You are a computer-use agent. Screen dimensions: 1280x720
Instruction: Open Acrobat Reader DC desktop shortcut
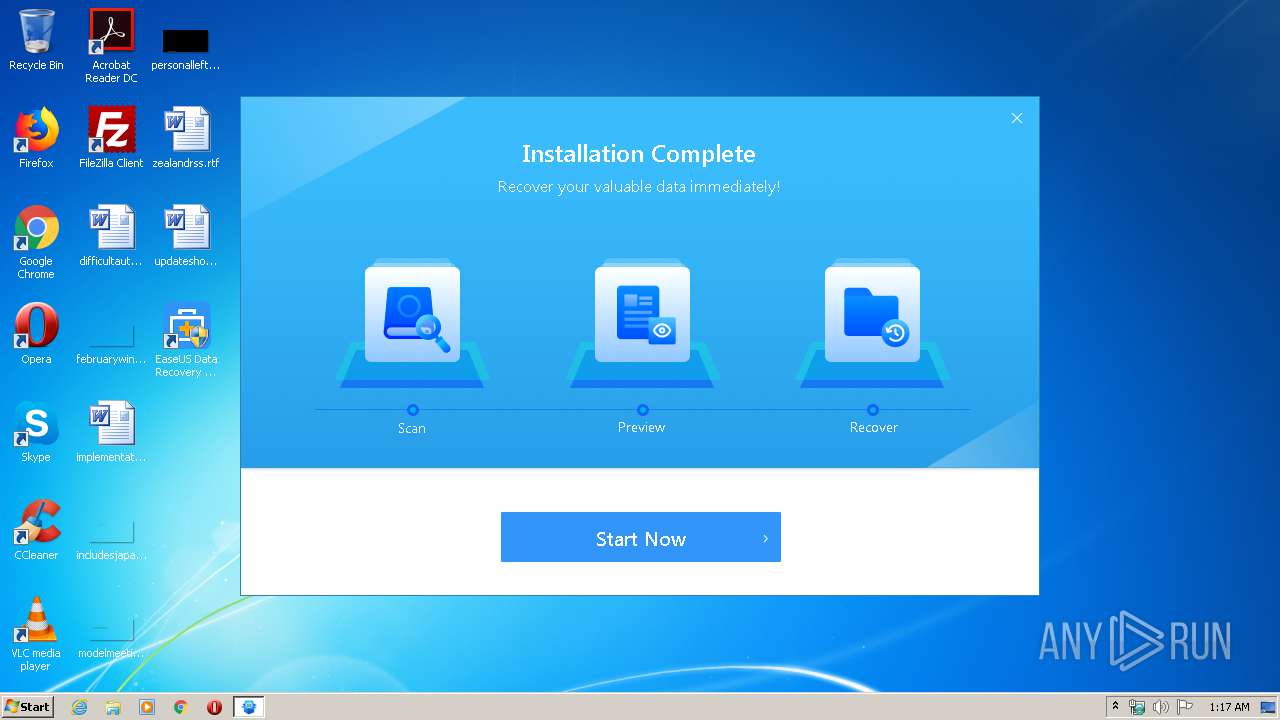click(x=111, y=46)
